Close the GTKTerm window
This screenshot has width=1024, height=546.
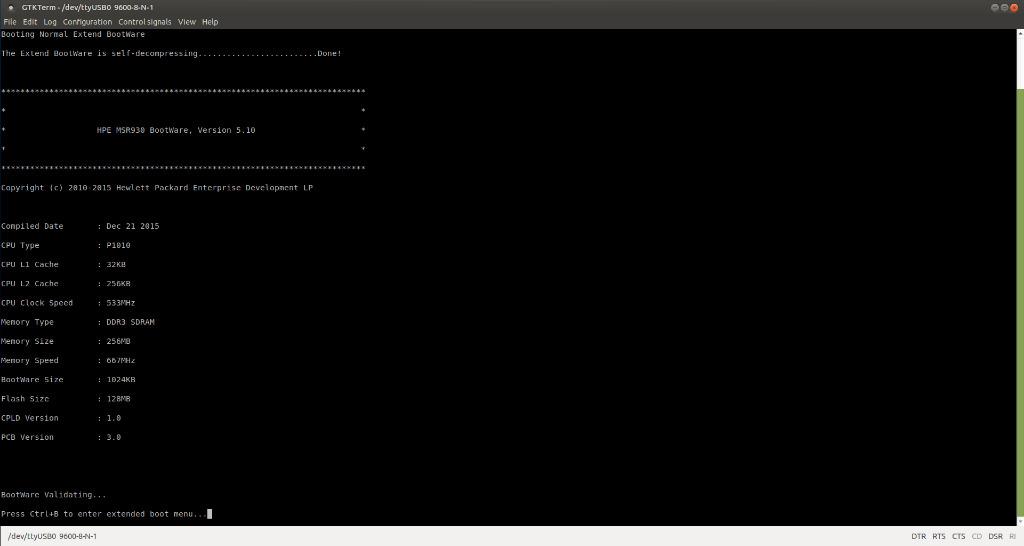tap(1014, 7)
